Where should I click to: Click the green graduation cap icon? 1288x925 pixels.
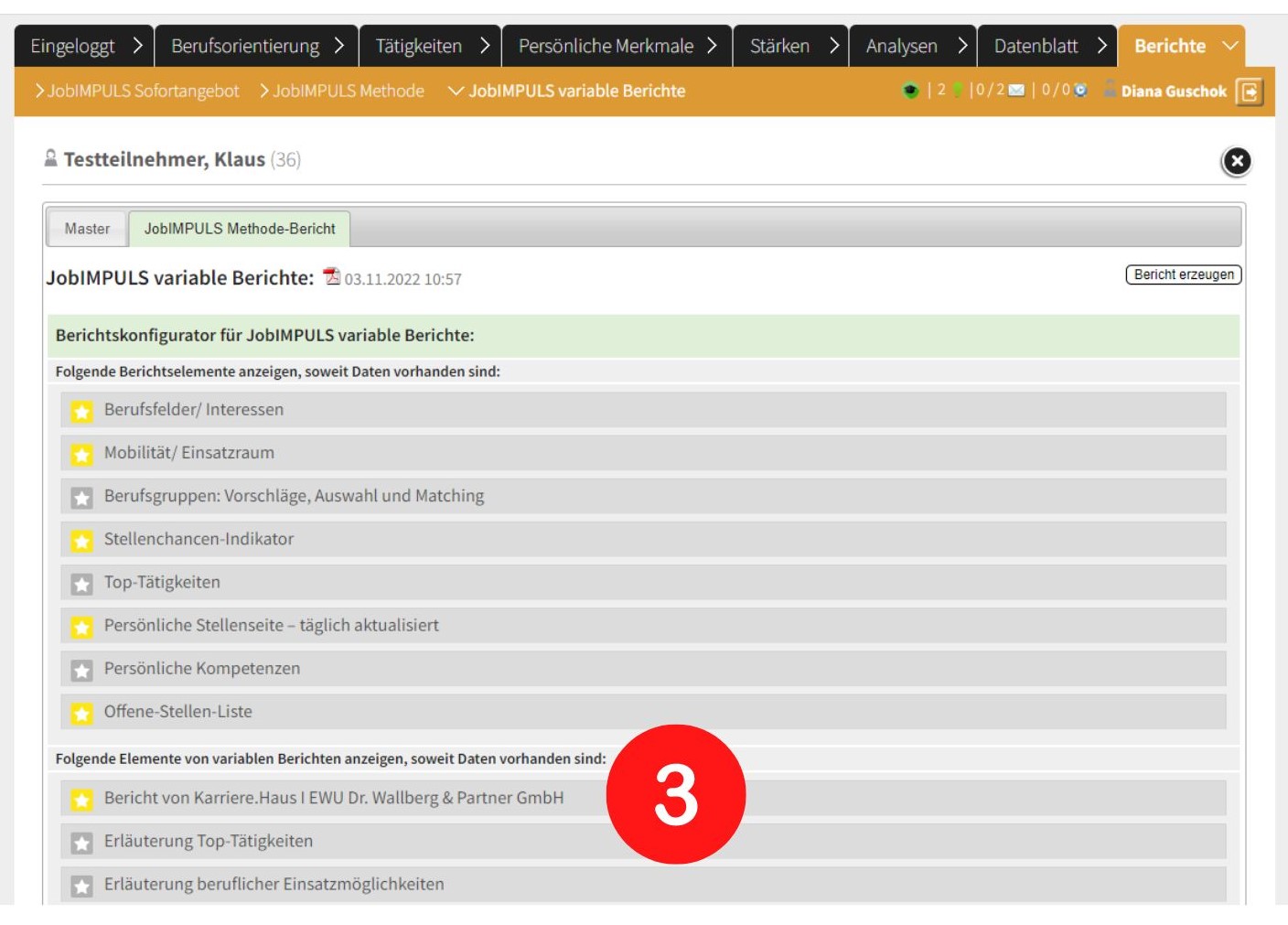[910, 91]
